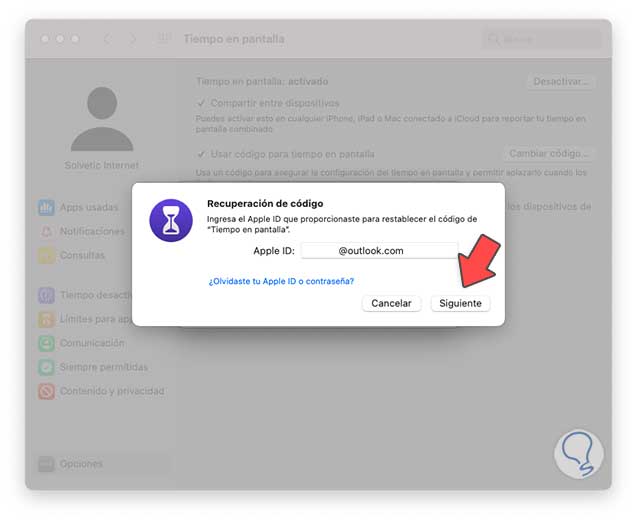Open Tiempo desactivado icon in sidebar
Screen dimensions: 637x521
(x=46, y=295)
